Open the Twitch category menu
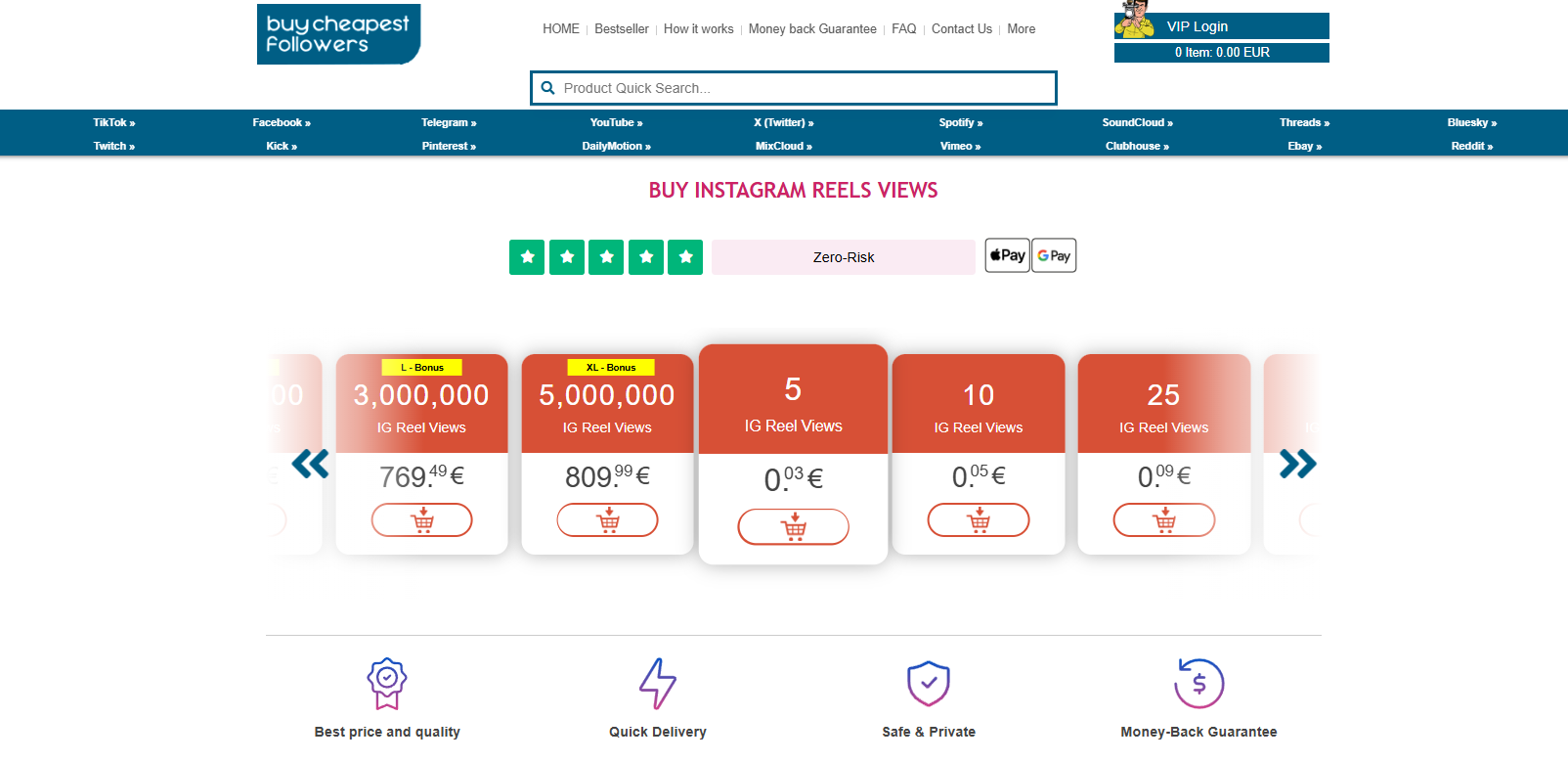The height and width of the screenshot is (762, 1568). pyautogui.click(x=114, y=146)
